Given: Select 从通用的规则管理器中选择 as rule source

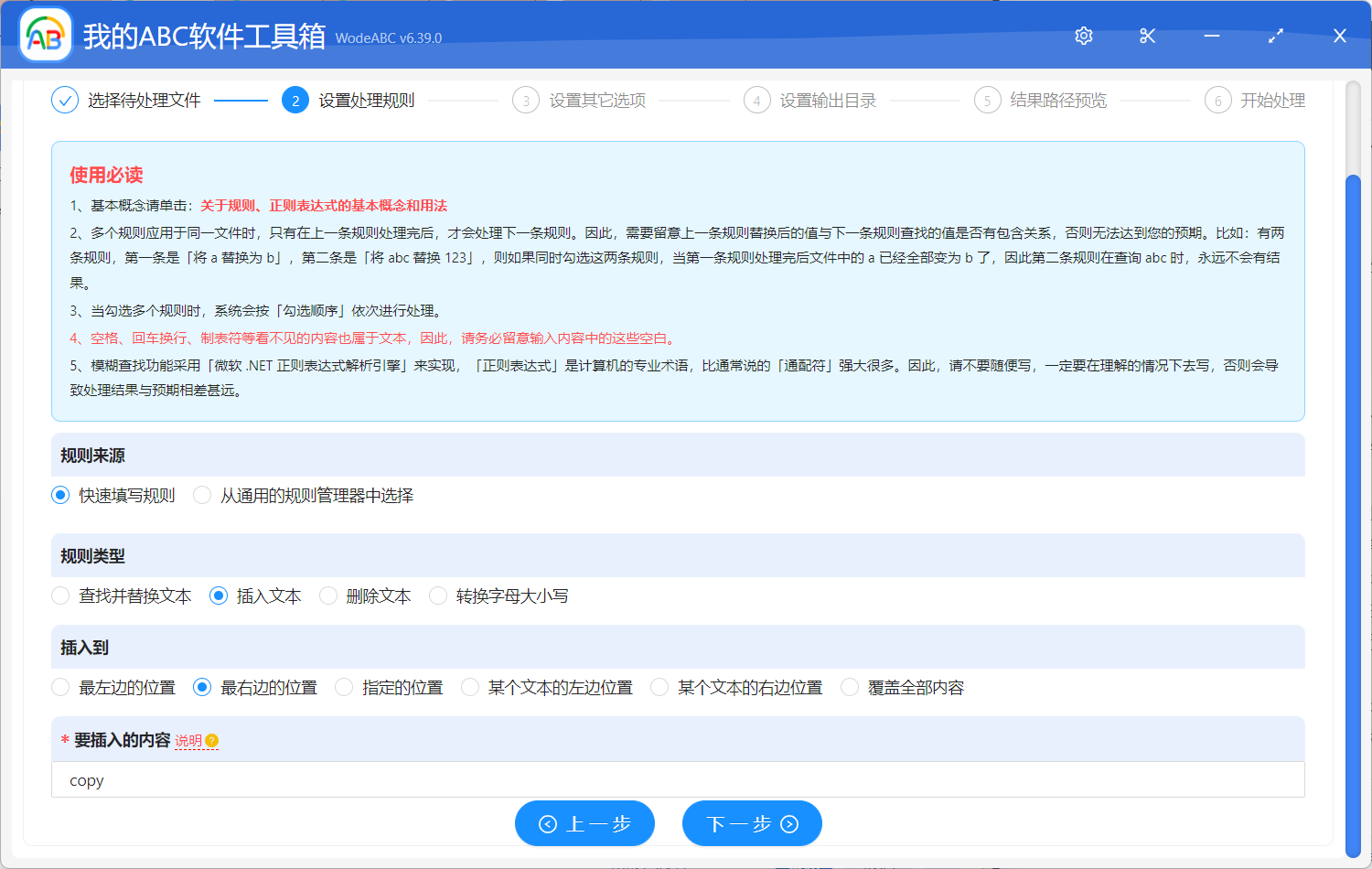Looking at the screenshot, I should [x=201, y=495].
